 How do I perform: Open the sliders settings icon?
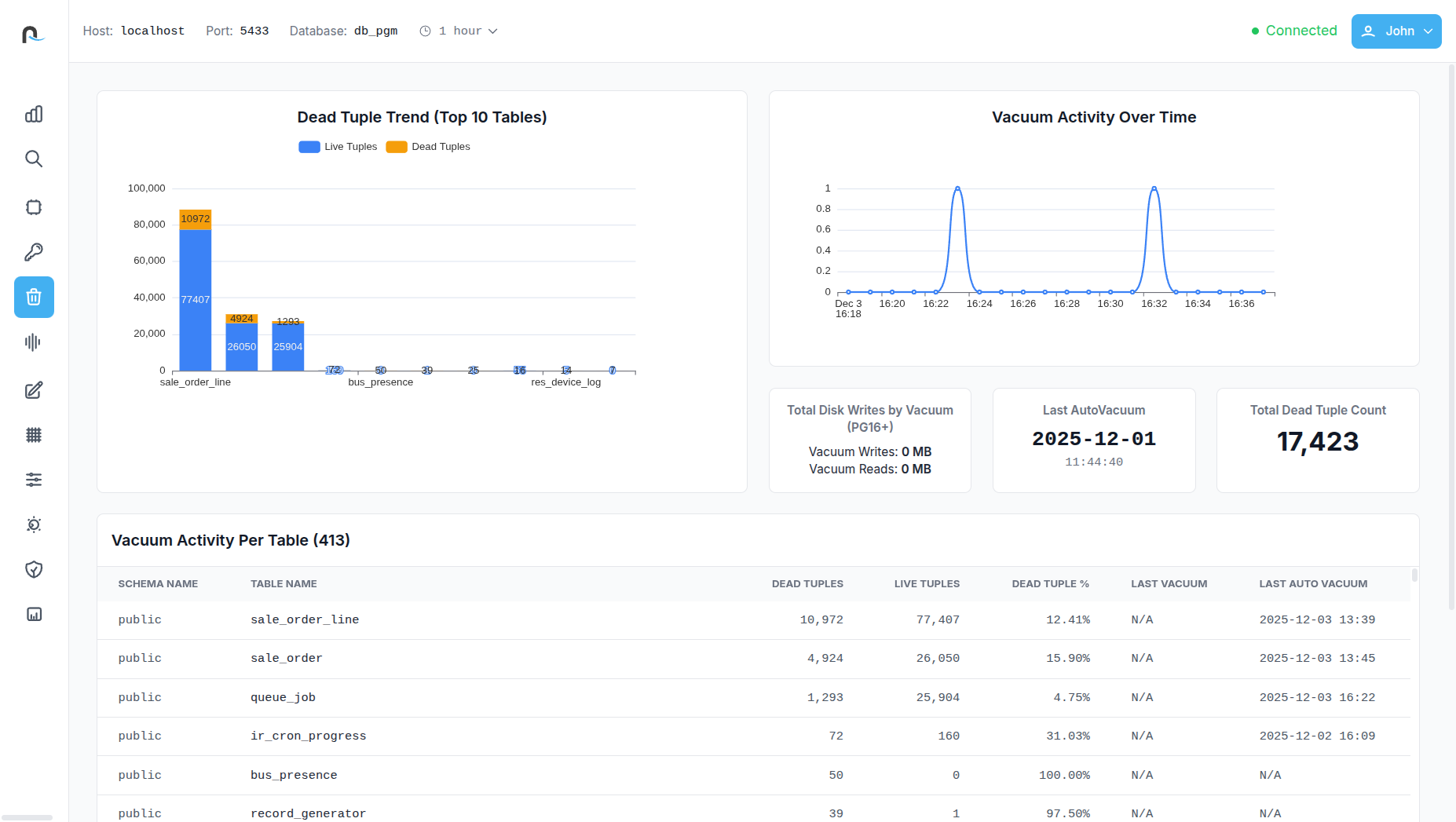click(x=34, y=480)
